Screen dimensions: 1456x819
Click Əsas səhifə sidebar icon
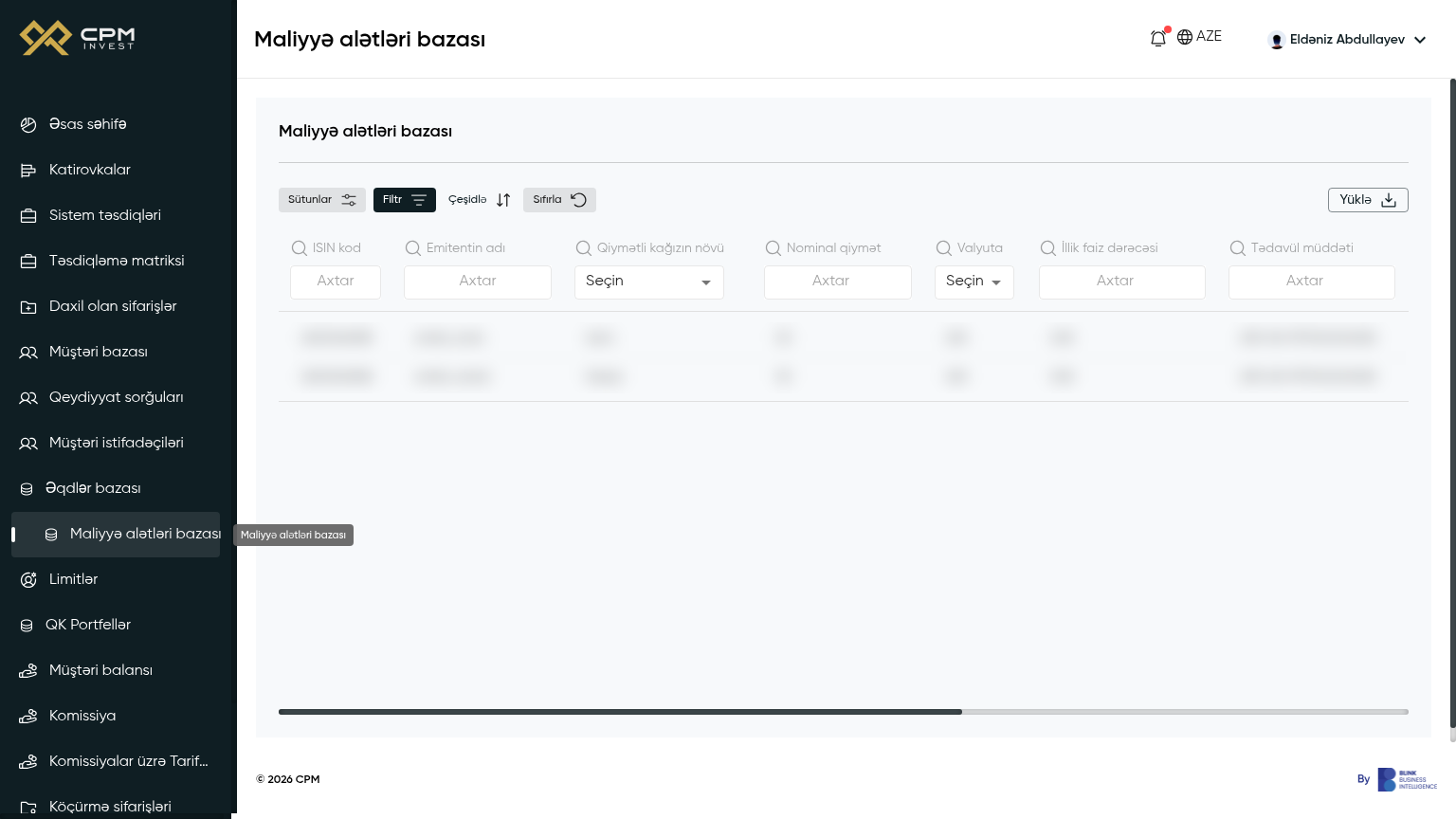(28, 124)
